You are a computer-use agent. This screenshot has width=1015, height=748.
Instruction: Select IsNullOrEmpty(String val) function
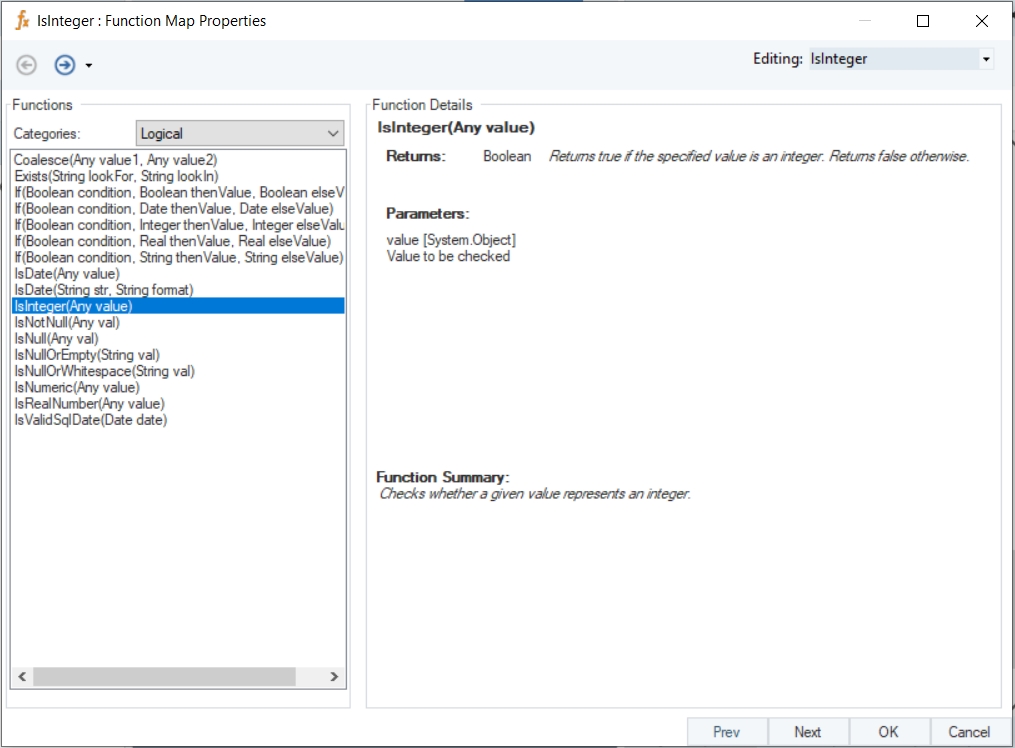(87, 355)
